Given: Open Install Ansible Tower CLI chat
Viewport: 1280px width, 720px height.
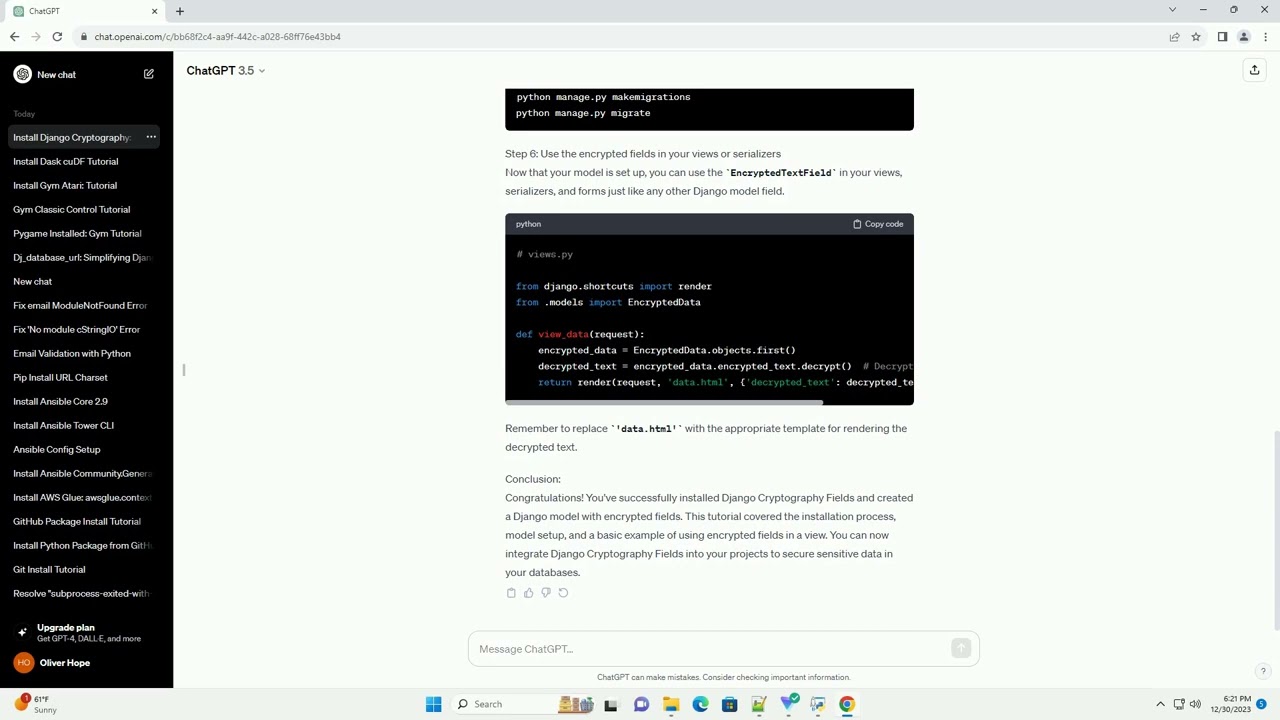Looking at the screenshot, I should point(86,425).
